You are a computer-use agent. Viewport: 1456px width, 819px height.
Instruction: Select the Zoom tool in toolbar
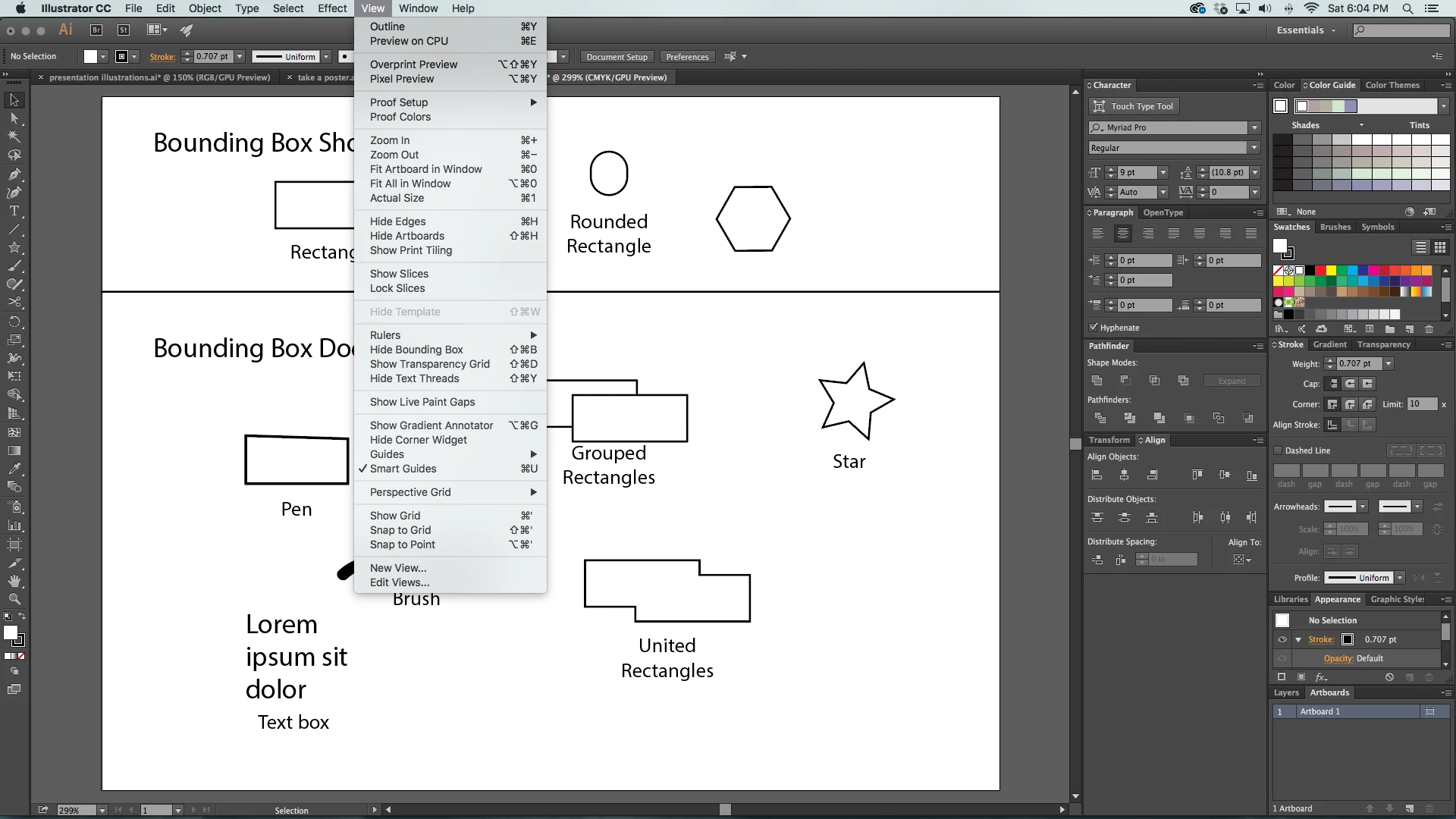pyautogui.click(x=14, y=599)
